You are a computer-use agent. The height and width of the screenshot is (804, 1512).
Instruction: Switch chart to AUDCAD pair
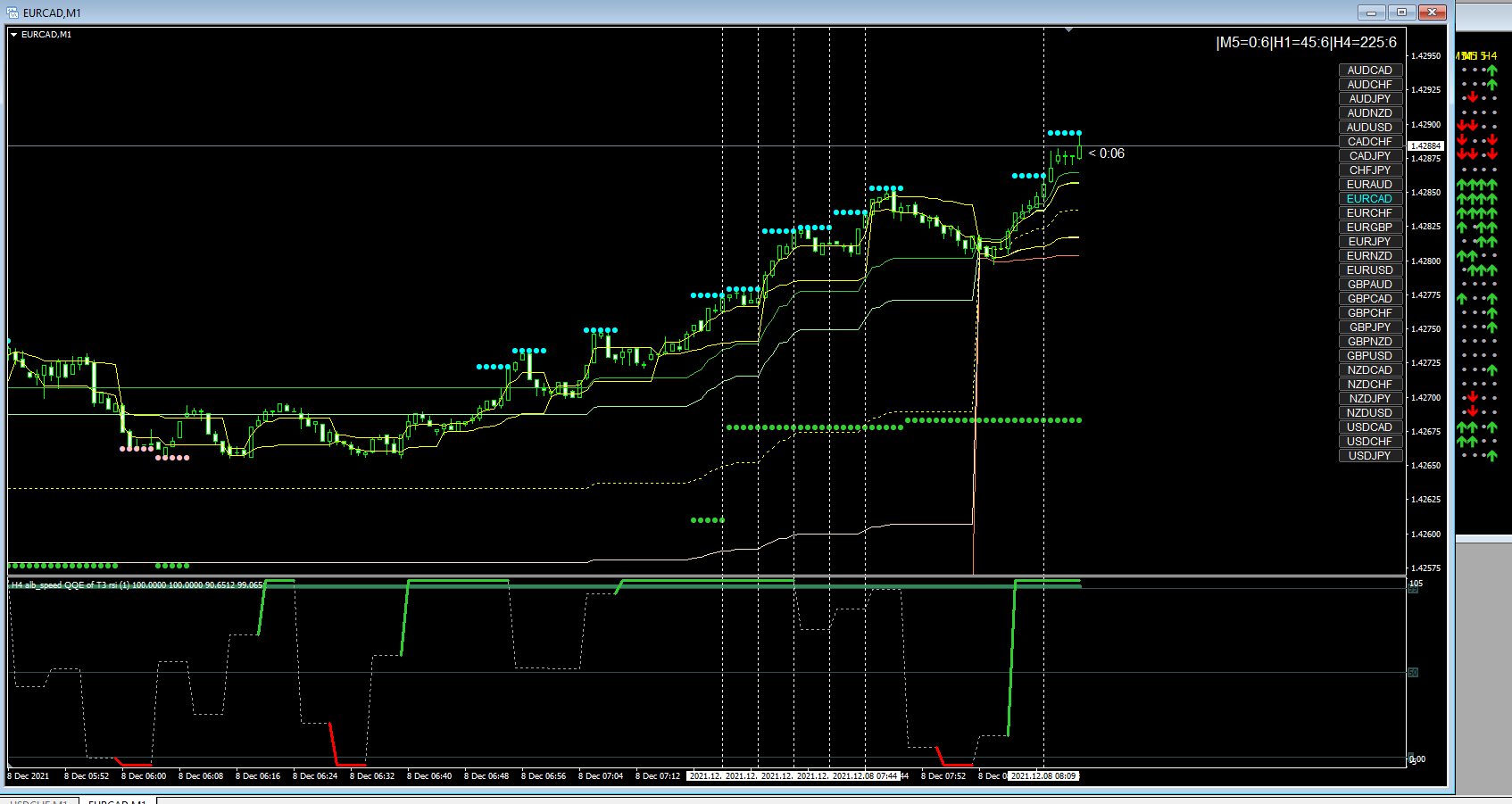pyautogui.click(x=1370, y=70)
